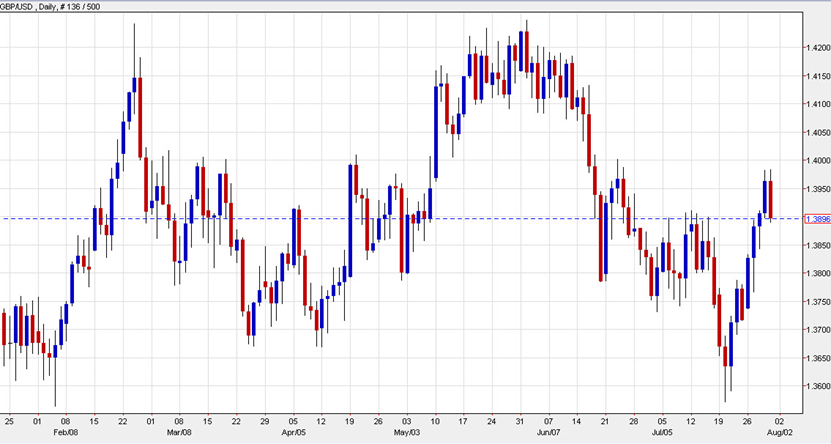
Task: Click the 1.4200 price axis label
Action: tap(818, 48)
